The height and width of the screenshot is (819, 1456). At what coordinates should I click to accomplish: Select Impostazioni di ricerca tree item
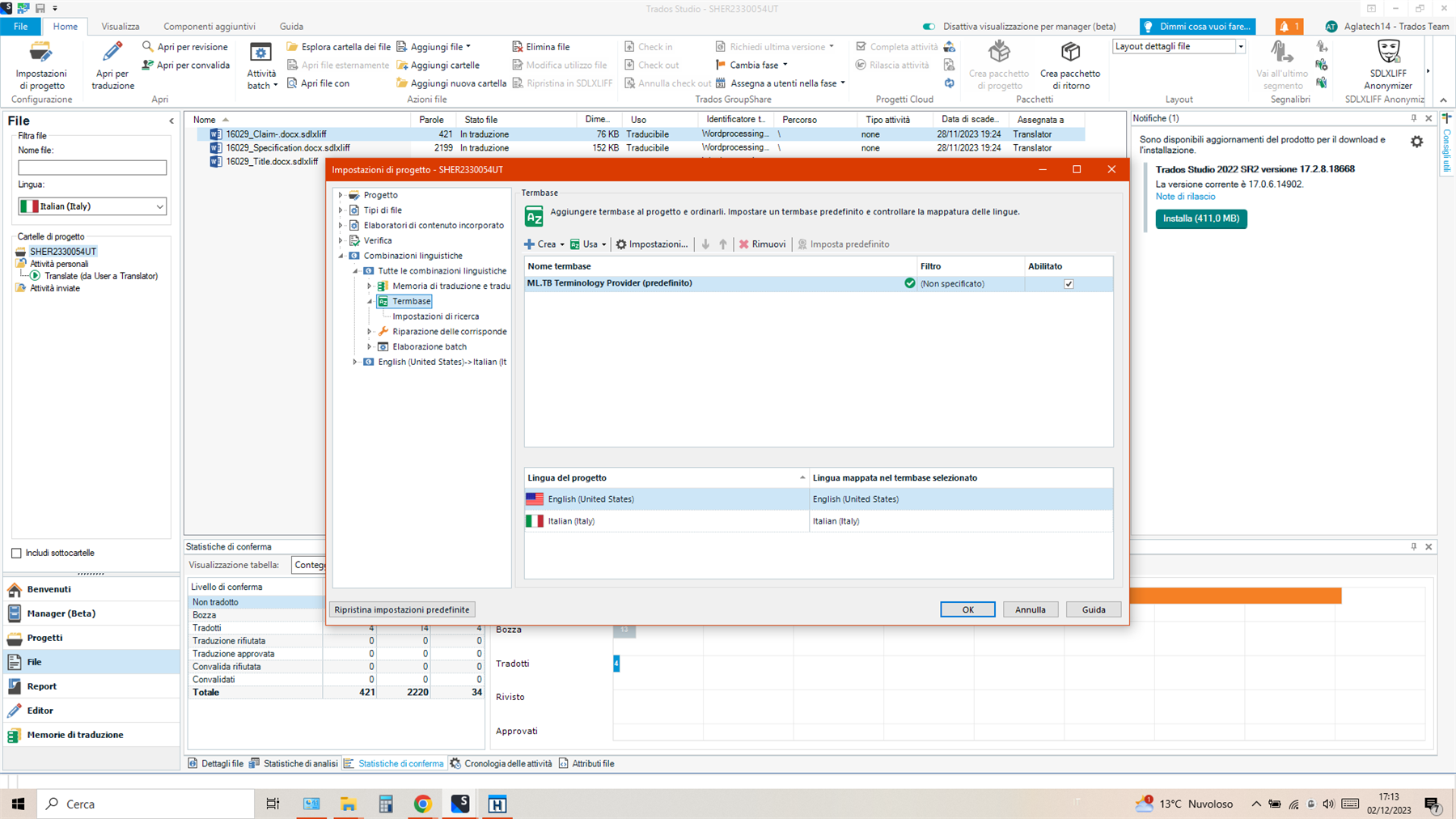pos(435,316)
